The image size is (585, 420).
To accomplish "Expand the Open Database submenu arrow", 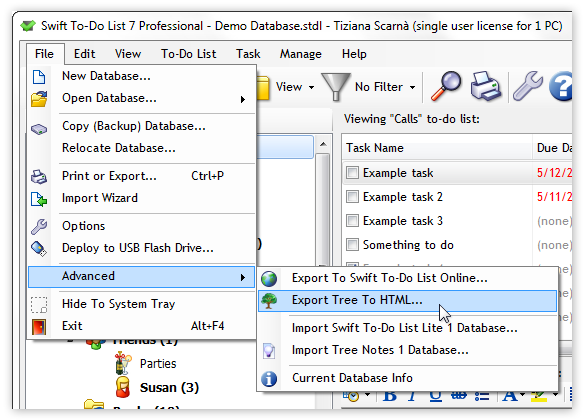I will click(243, 99).
